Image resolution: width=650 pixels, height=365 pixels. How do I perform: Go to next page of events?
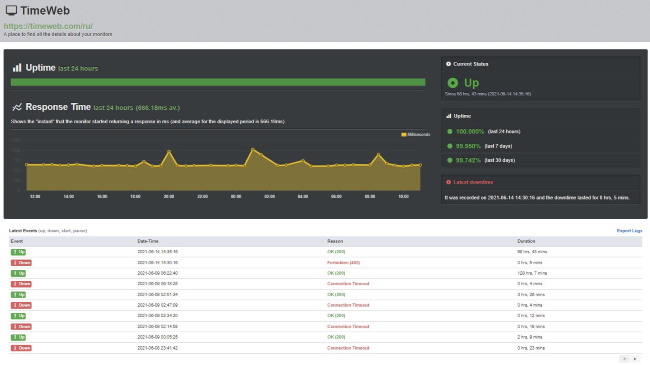coord(635,359)
